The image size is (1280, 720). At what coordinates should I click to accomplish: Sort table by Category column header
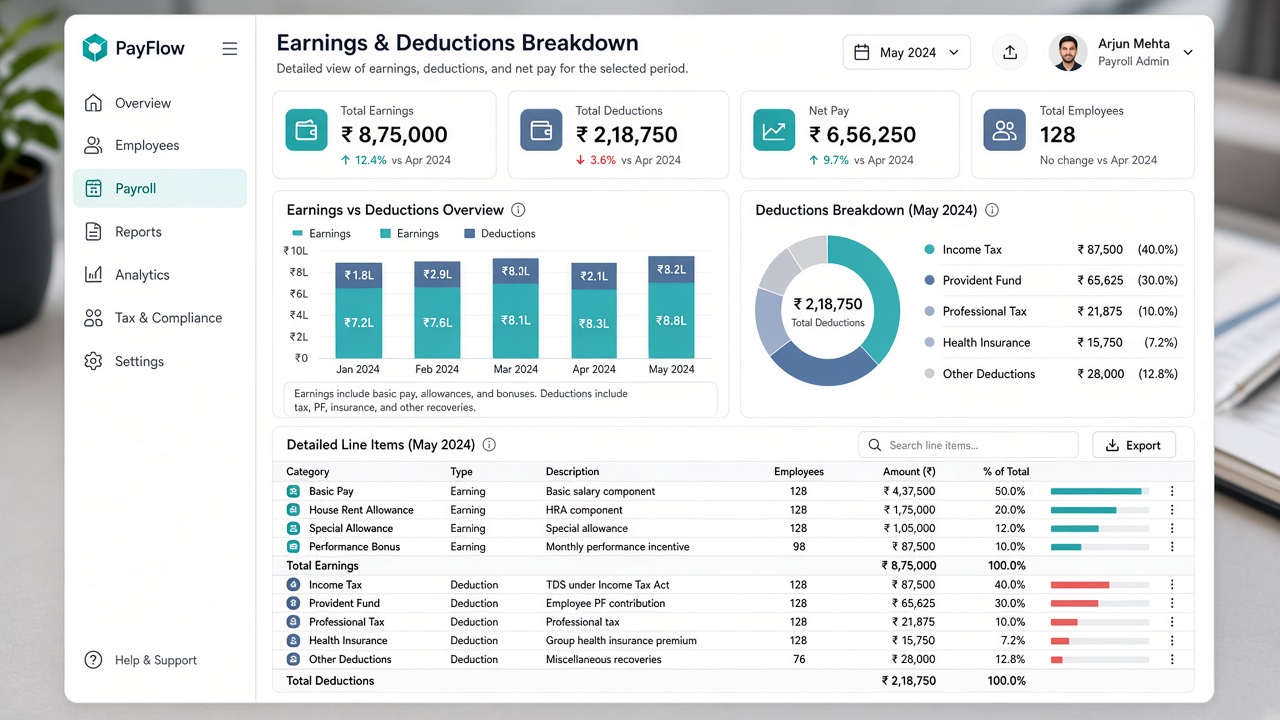point(308,472)
